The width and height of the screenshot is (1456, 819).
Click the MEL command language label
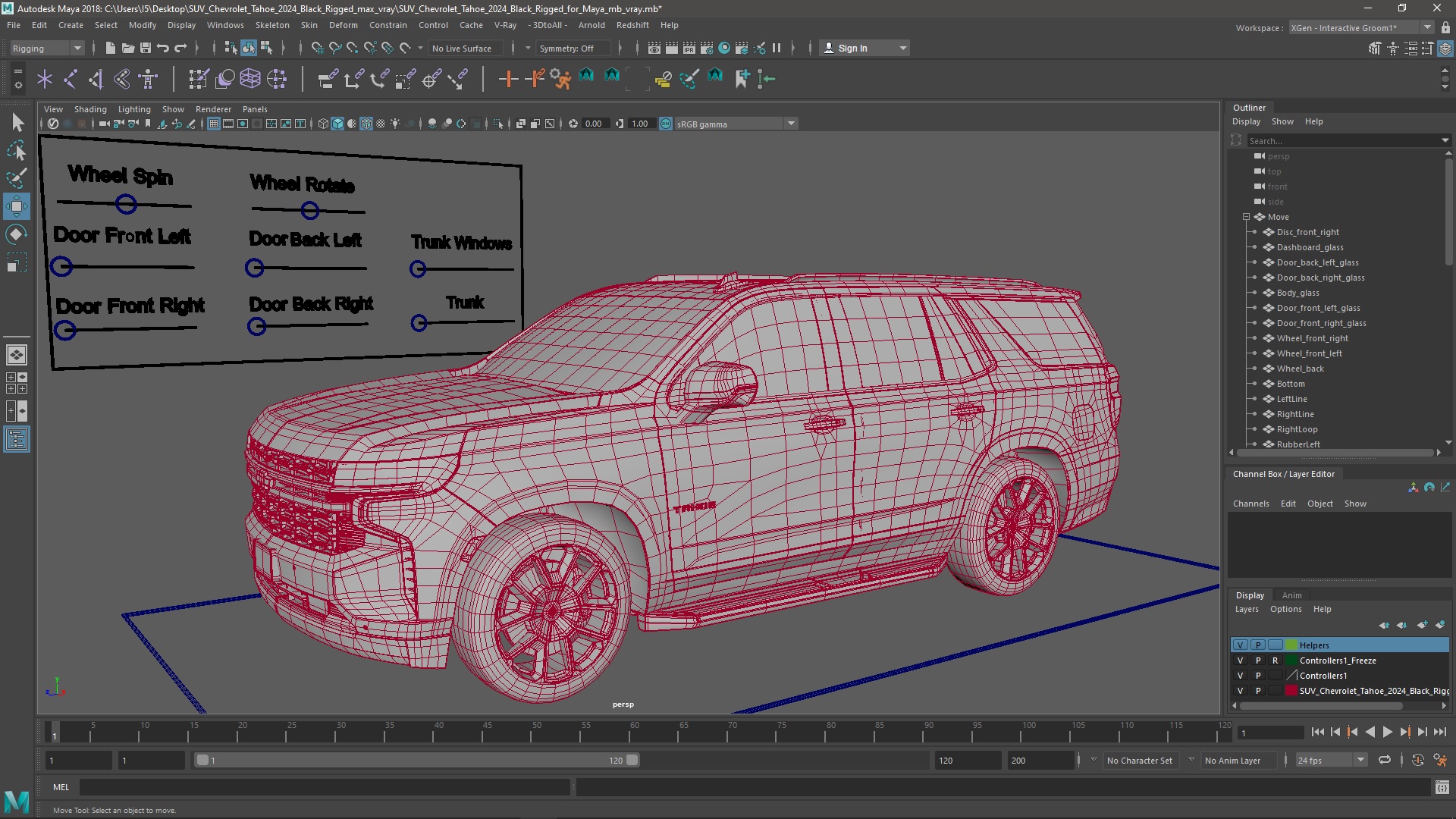pyautogui.click(x=61, y=787)
